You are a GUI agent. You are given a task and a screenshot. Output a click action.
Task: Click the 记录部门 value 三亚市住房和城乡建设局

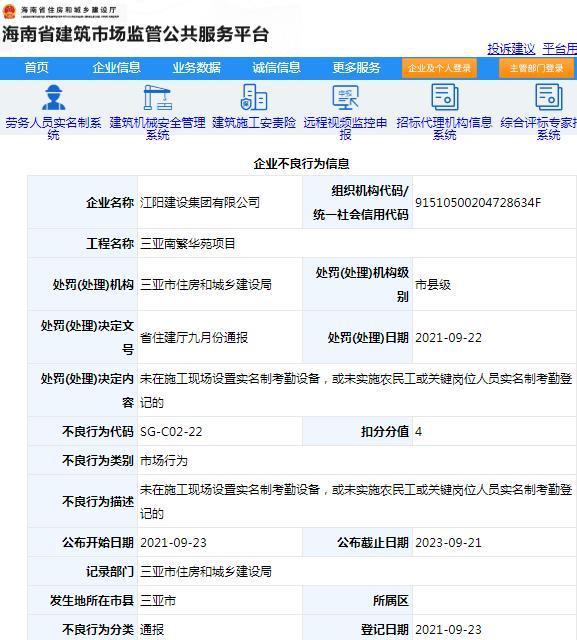coord(206,571)
